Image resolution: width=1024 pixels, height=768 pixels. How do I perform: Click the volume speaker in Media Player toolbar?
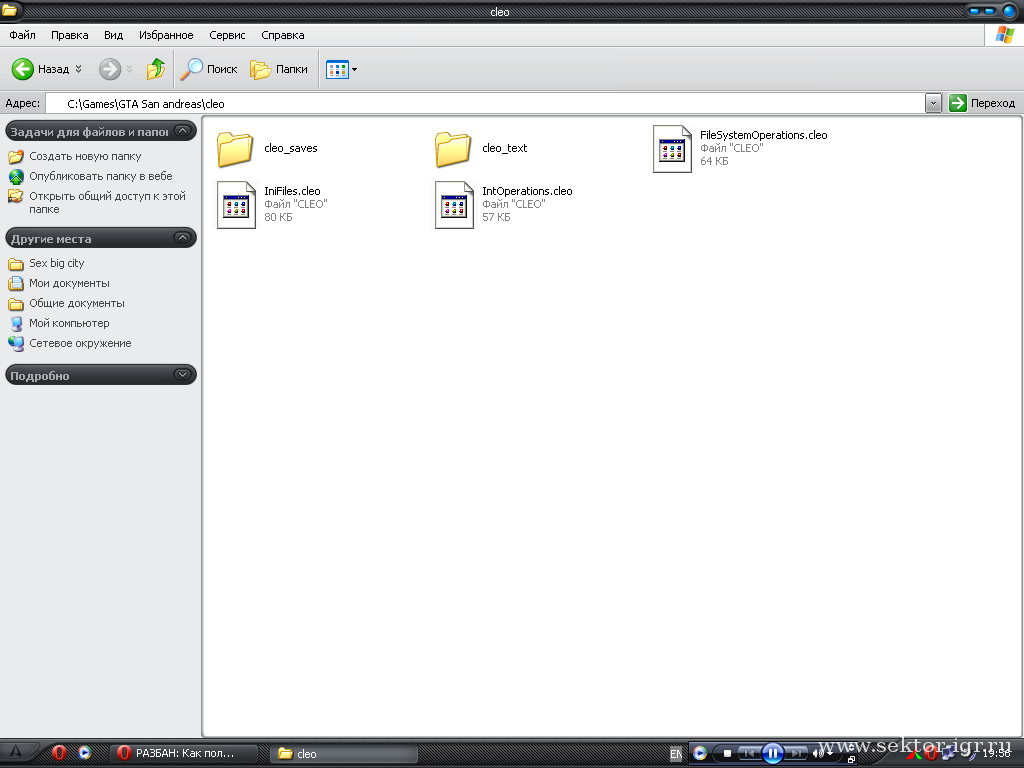point(816,754)
